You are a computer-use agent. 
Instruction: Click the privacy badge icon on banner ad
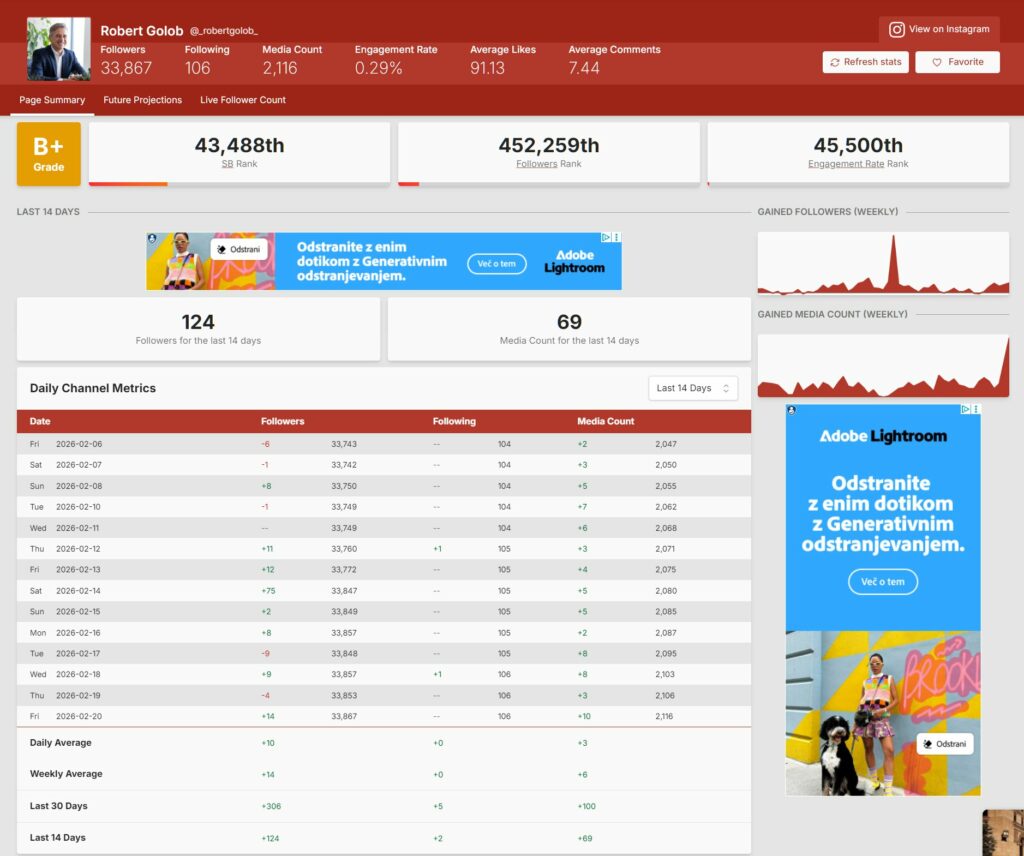[x=152, y=238]
